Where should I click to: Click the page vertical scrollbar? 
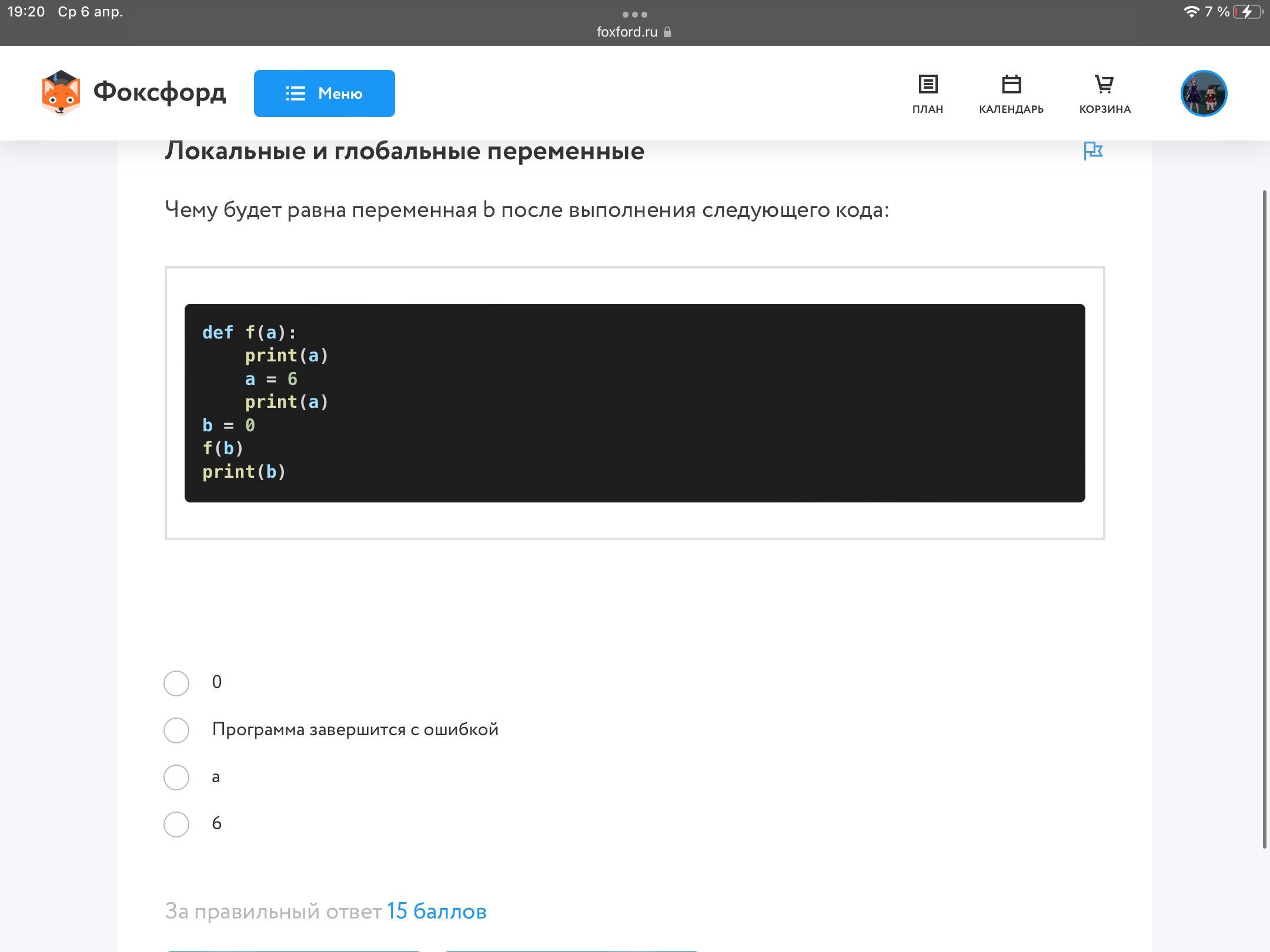click(x=1264, y=517)
